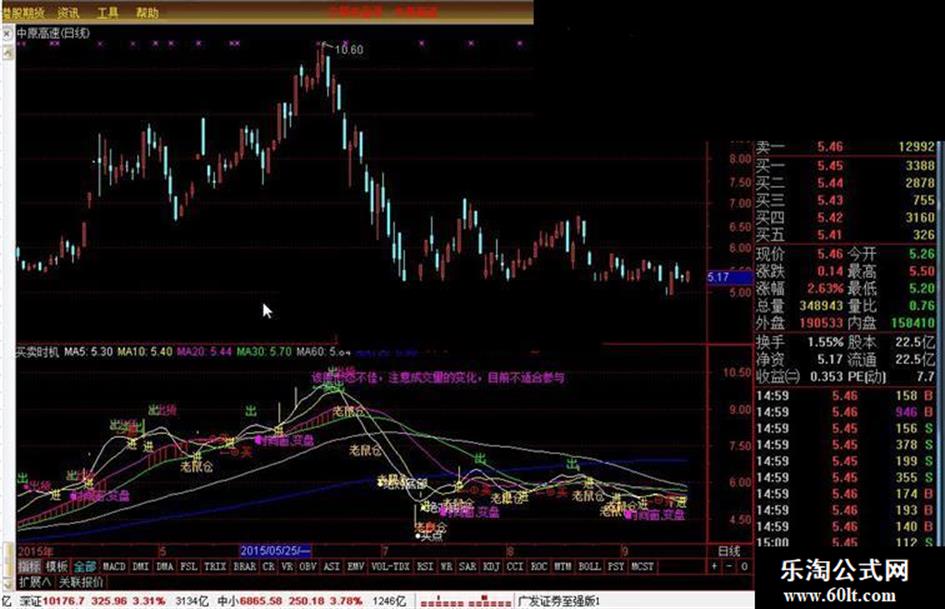This screenshot has height=609, width=945.
Task: Click 广发证券至强版1 in status bar
Action: 559,601
